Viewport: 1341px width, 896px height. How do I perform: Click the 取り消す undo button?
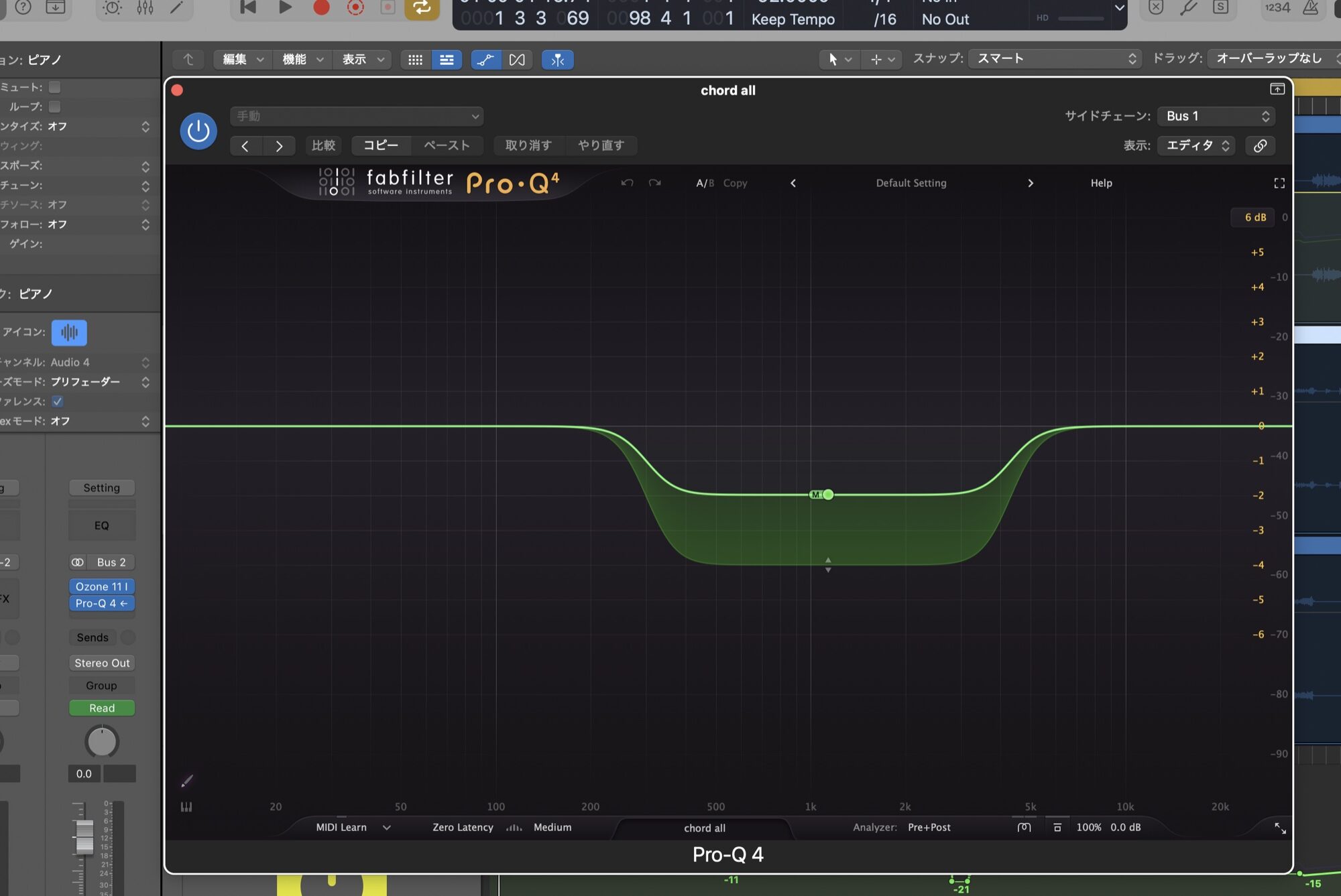tap(528, 145)
